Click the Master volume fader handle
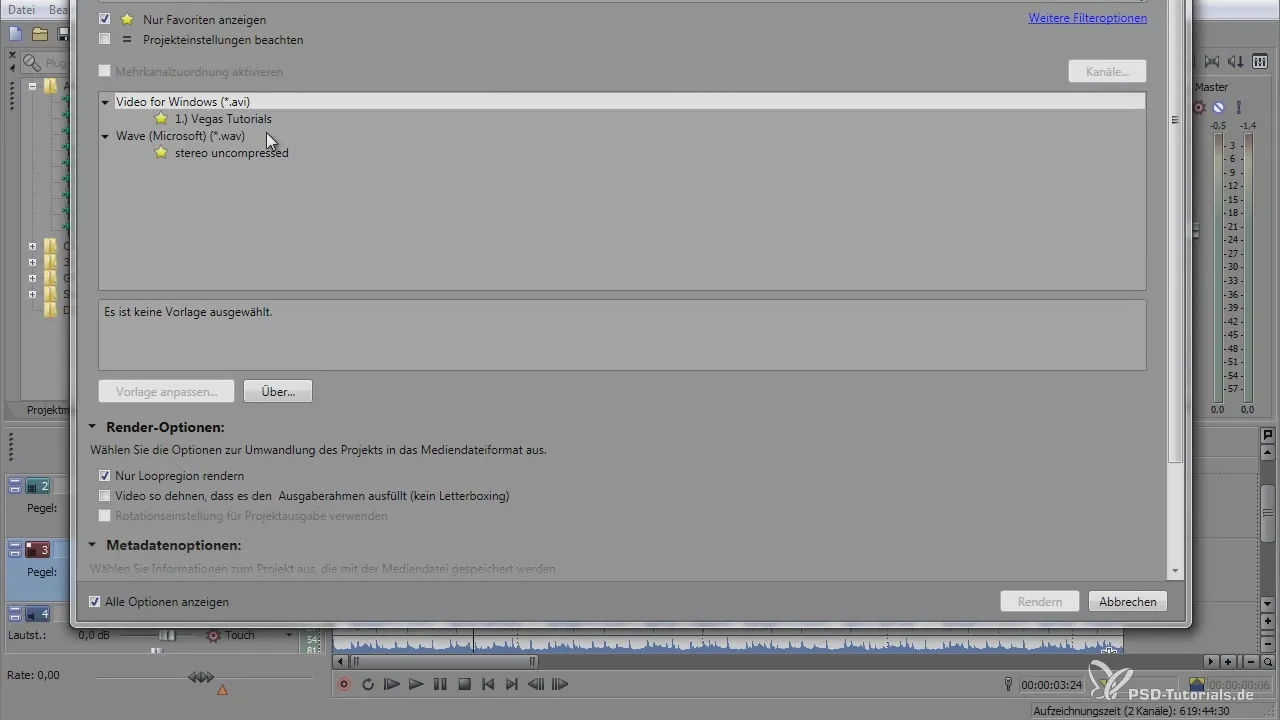1280x720 pixels. click(1195, 230)
